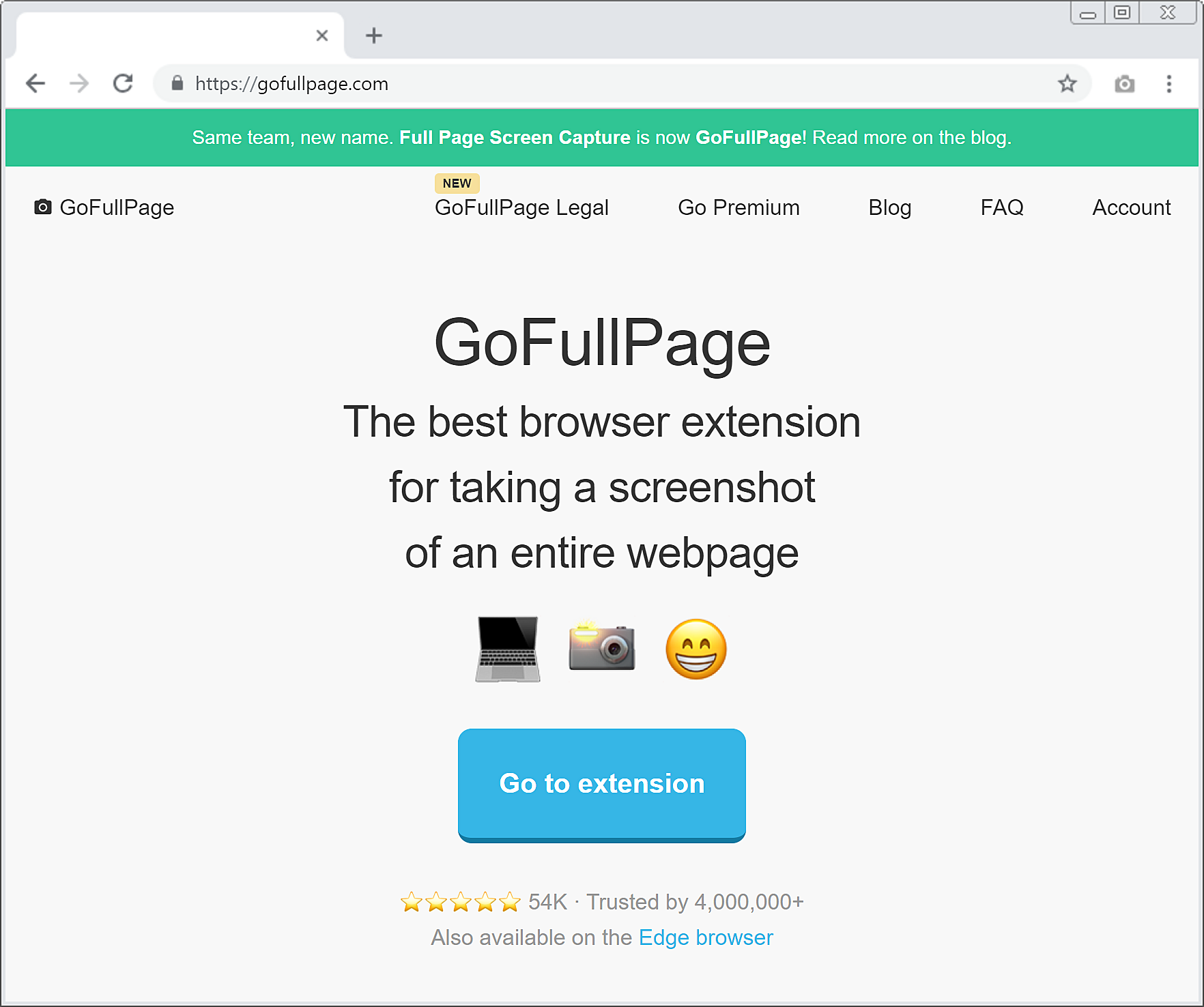This screenshot has width=1204, height=1007.
Task: Click the 'Go to extension' button
Action: pos(602,785)
